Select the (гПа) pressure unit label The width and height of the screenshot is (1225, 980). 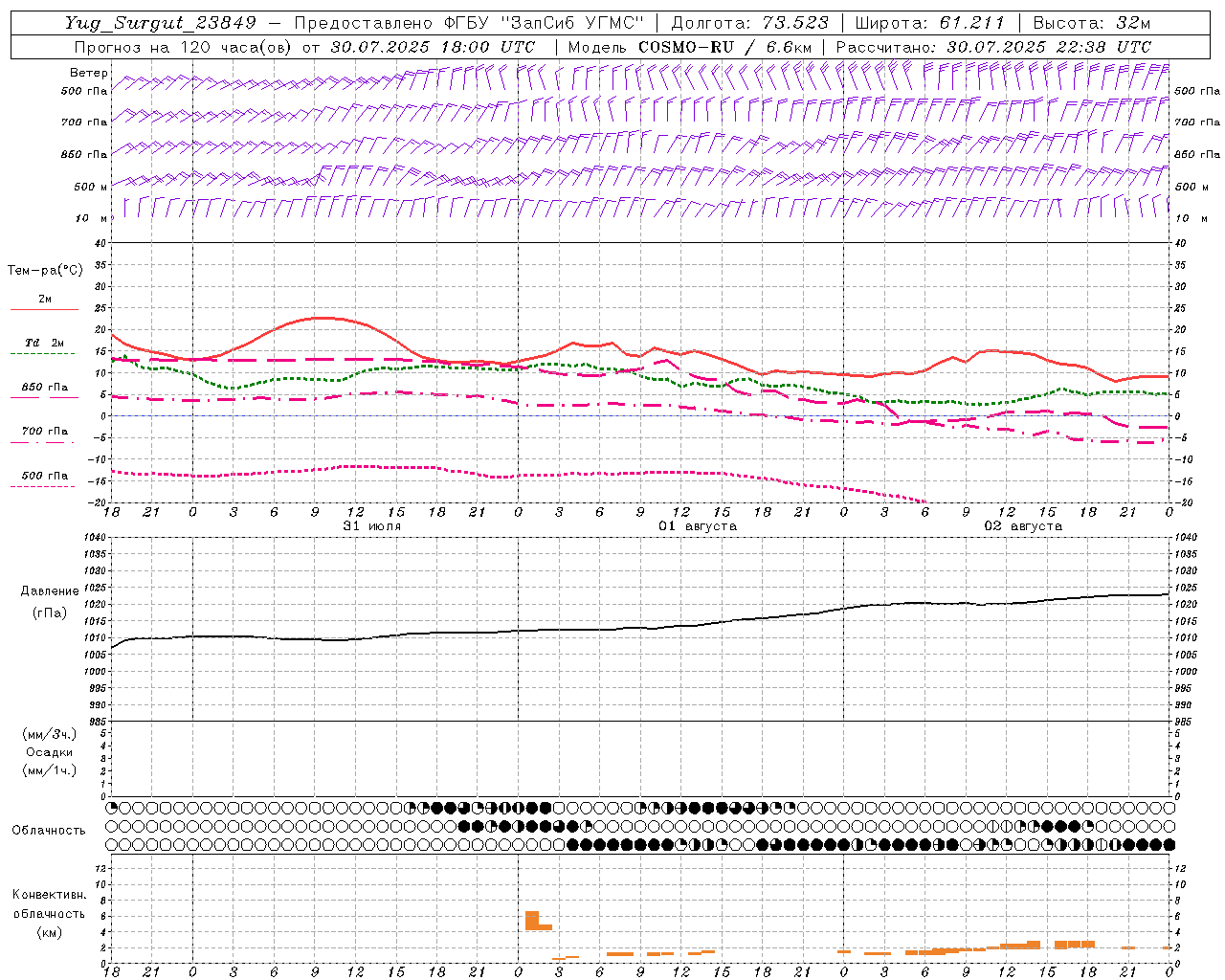[50, 612]
